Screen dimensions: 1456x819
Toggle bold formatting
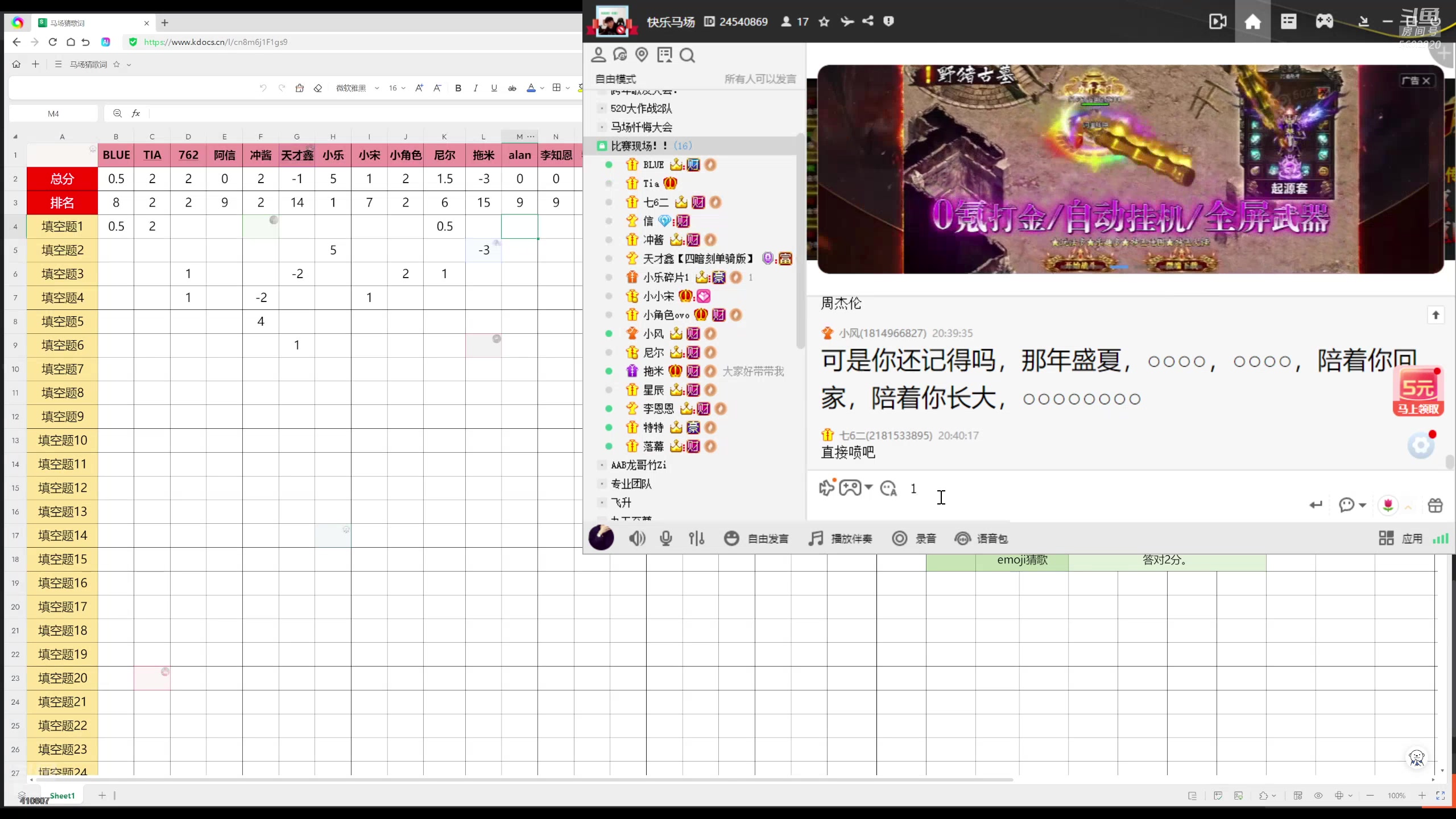click(x=458, y=88)
